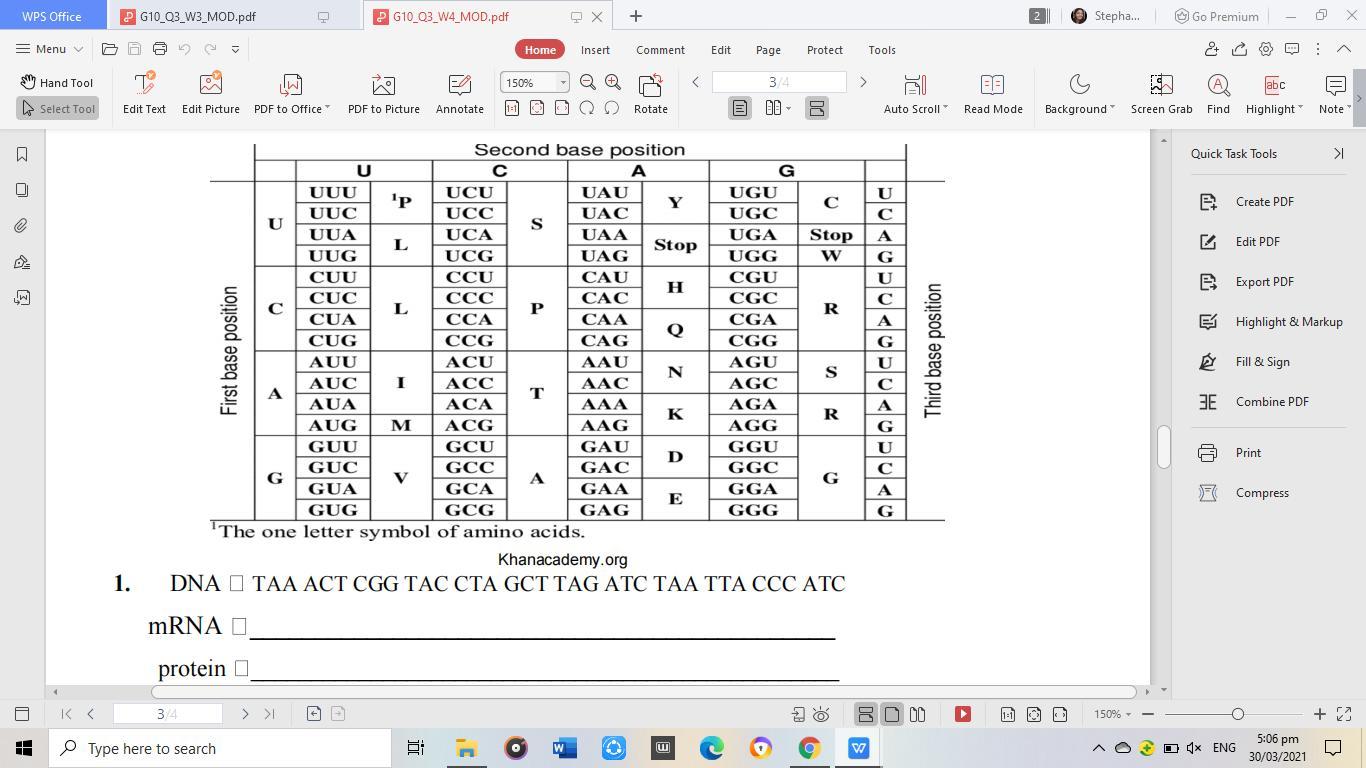Go to the next page arrow in toolbar
The width and height of the screenshot is (1366, 768).
863,82
